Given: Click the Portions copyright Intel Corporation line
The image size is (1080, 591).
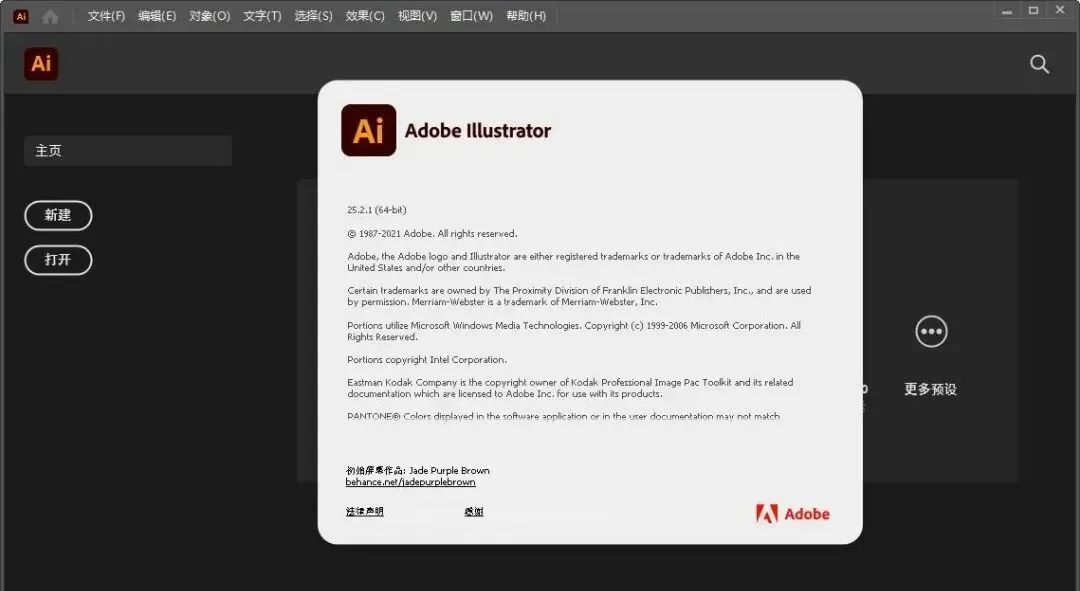Looking at the screenshot, I should point(427,360).
